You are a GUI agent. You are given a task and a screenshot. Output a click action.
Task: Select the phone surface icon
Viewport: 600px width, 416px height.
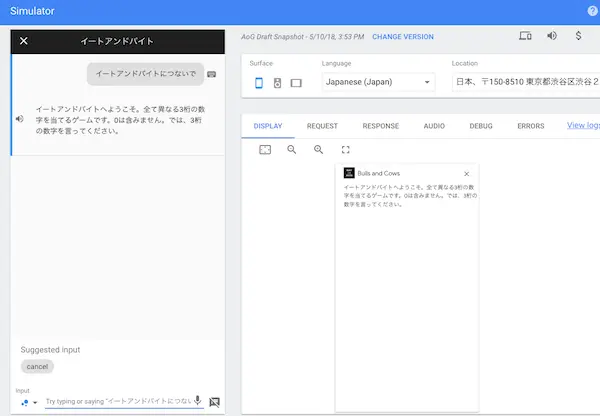[259, 82]
